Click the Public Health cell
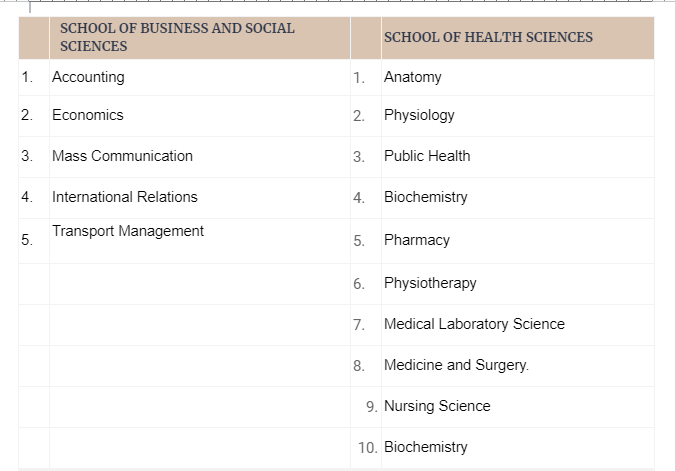675x471 pixels. coord(517,157)
